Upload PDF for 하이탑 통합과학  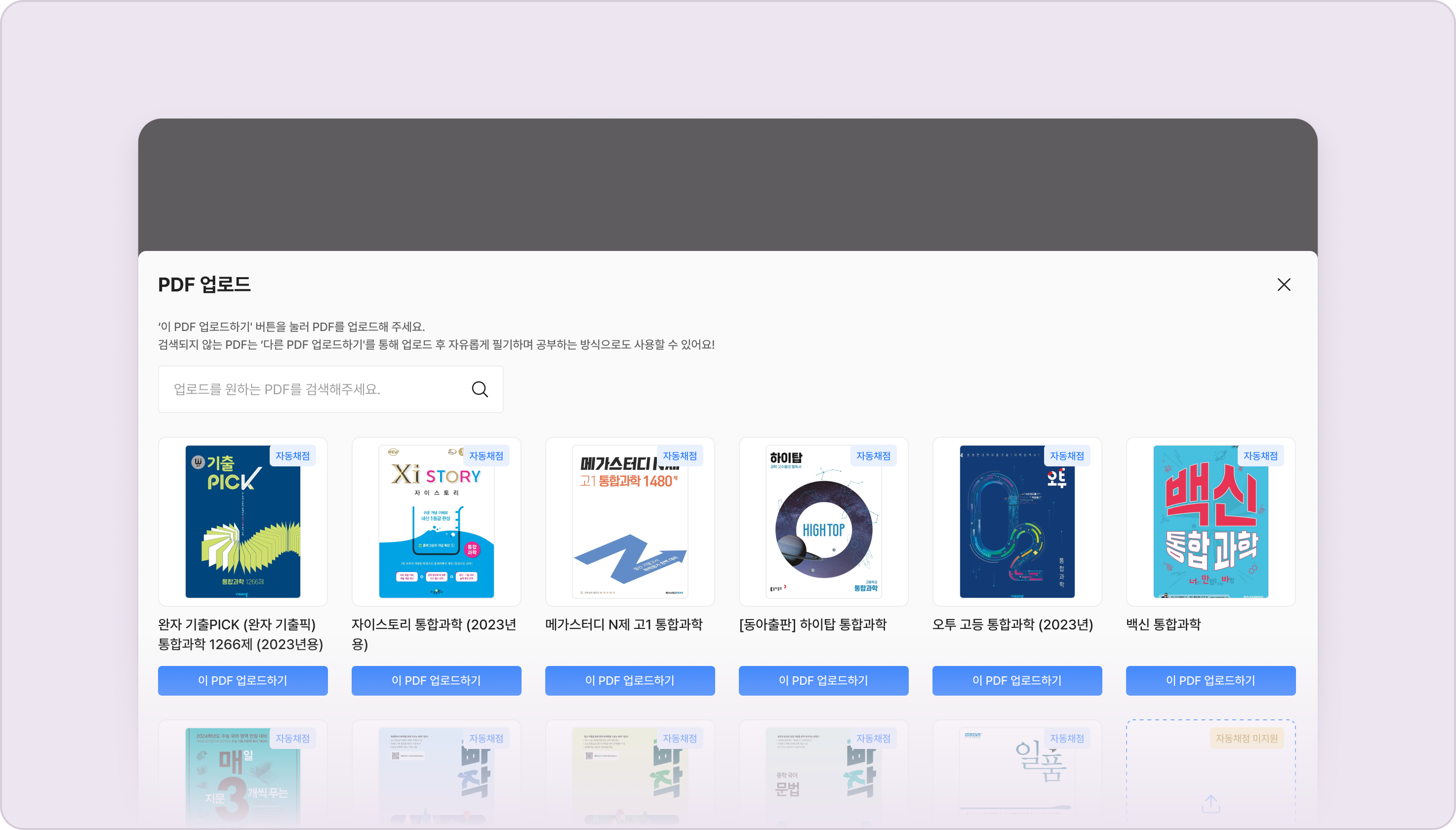(x=823, y=680)
